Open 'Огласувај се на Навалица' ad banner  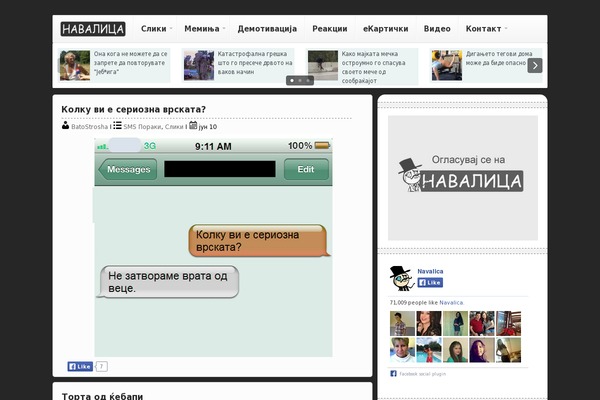pos(463,178)
